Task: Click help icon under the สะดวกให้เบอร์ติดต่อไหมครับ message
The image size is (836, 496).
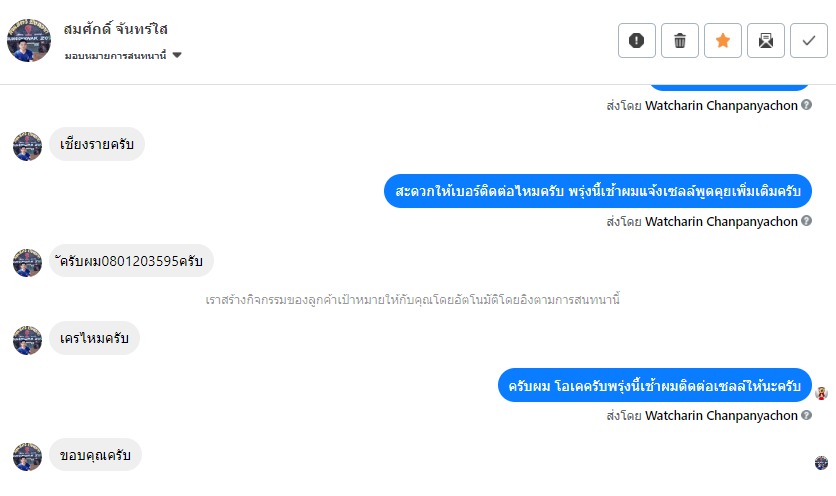Action: pyautogui.click(x=806, y=221)
